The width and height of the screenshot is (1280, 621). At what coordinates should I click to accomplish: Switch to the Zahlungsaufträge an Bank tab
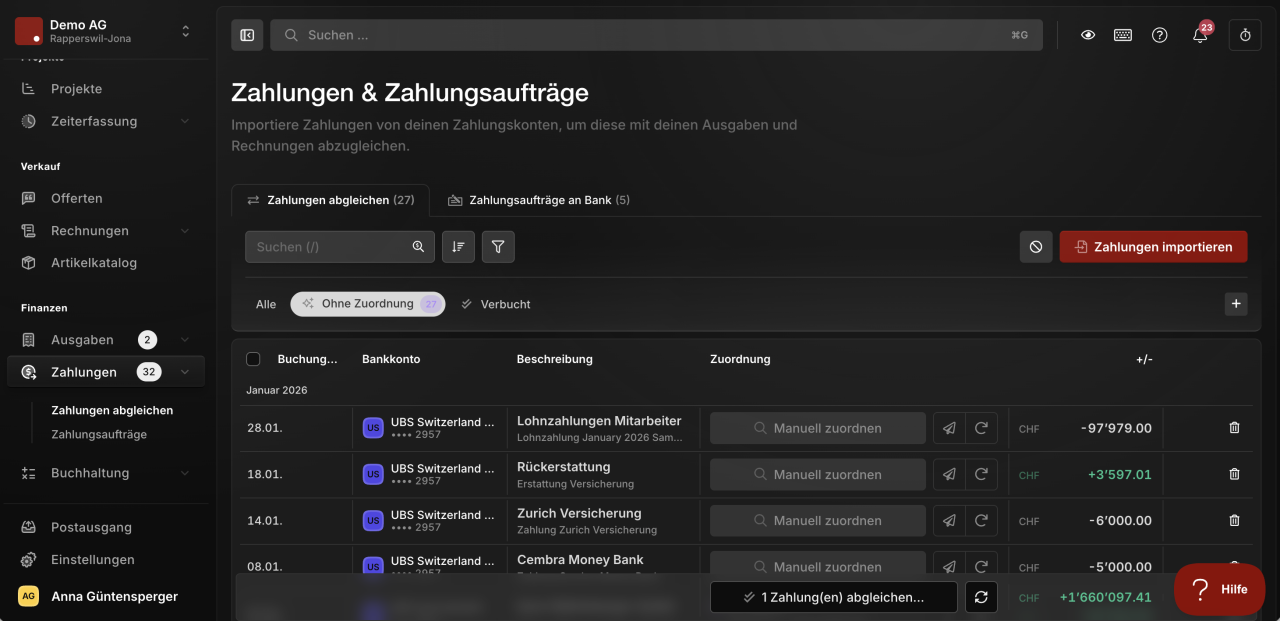(539, 200)
